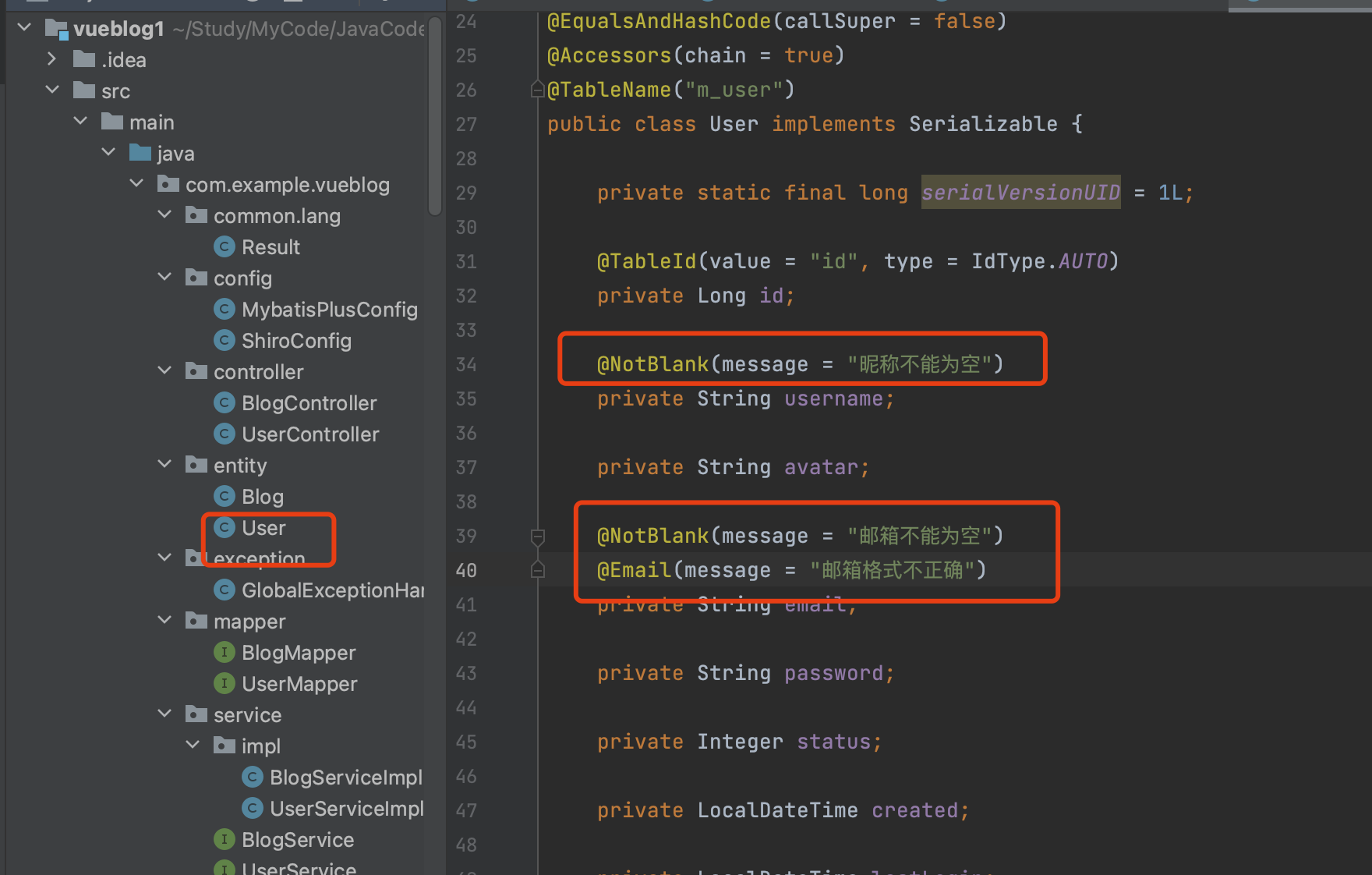Collapse the service package chevron
Viewport: 1372px width, 875px height.
coord(164,714)
